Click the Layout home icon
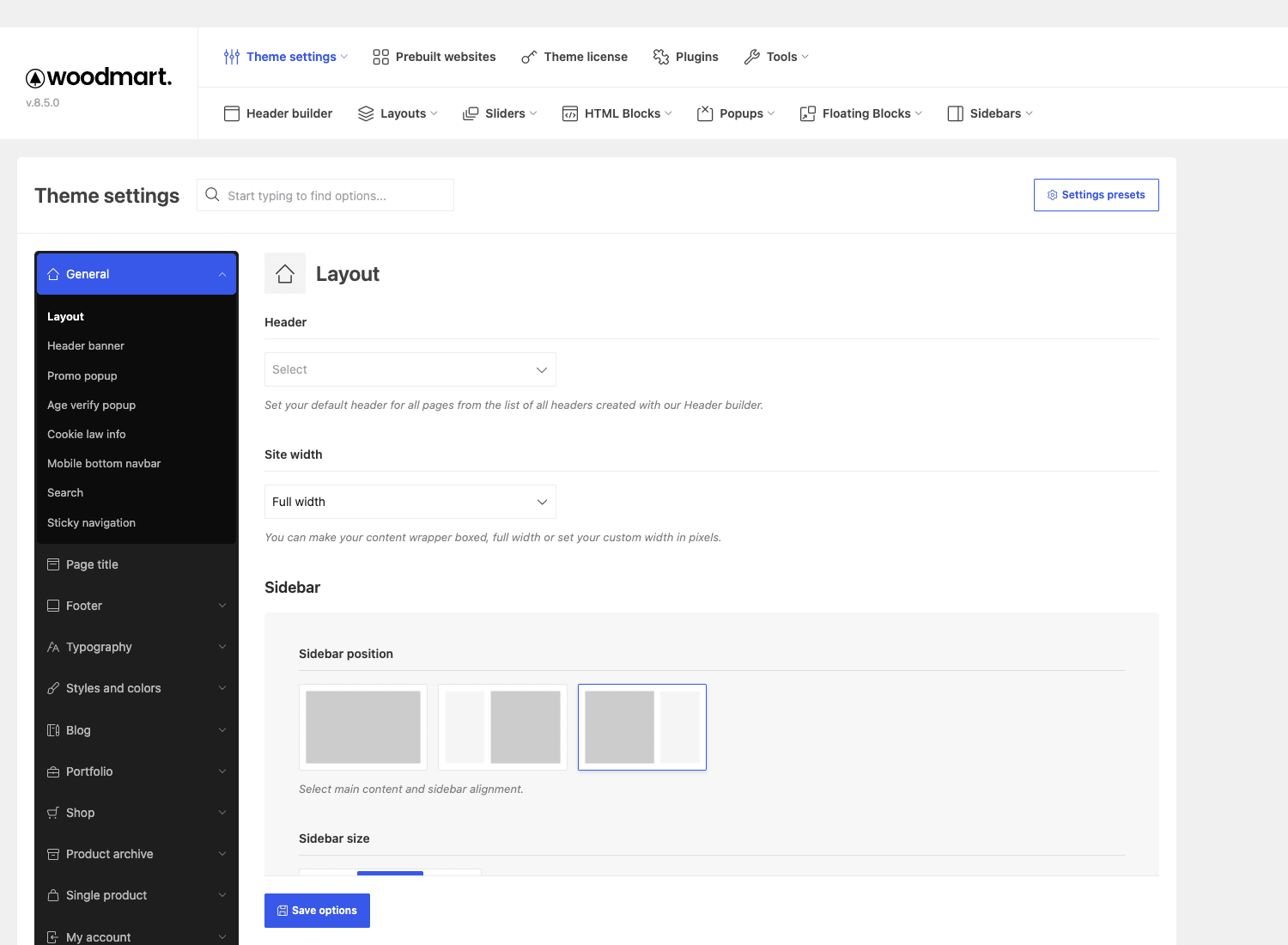This screenshot has width=1288, height=945. 285,274
